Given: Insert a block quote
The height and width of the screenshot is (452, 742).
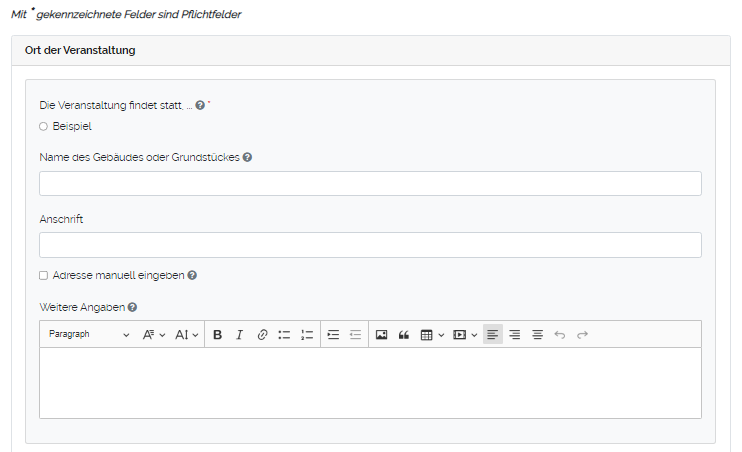Looking at the screenshot, I should pos(404,335).
